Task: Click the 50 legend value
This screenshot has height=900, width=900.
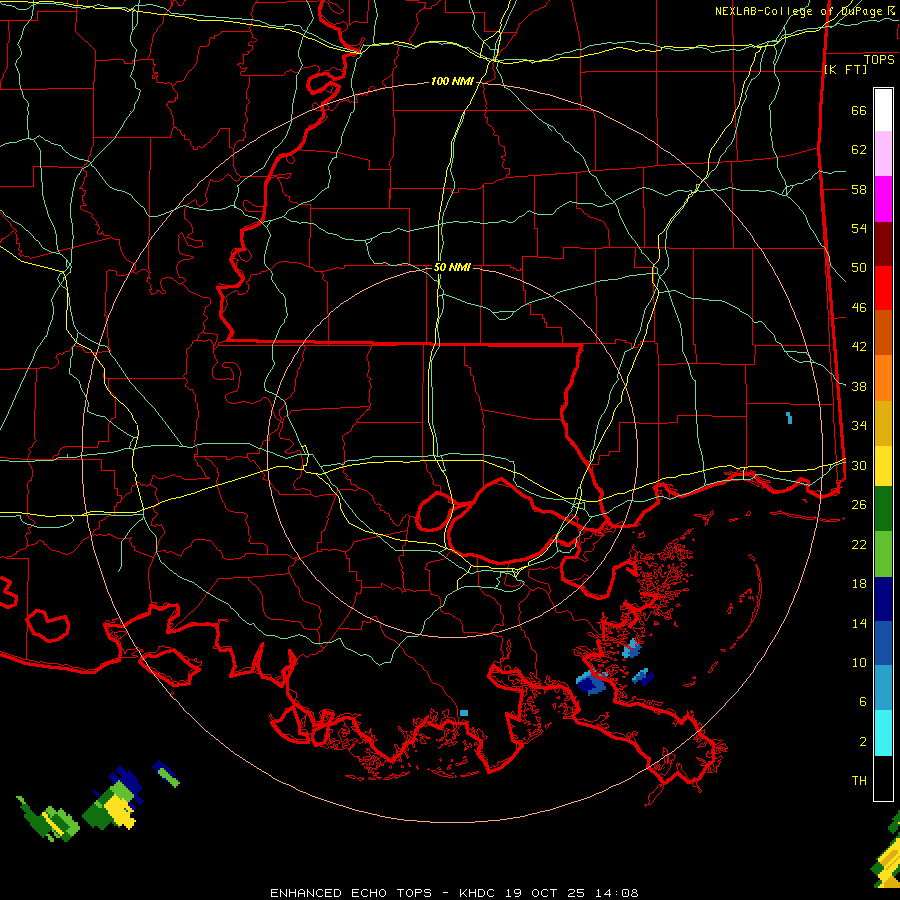Action: [x=859, y=267]
